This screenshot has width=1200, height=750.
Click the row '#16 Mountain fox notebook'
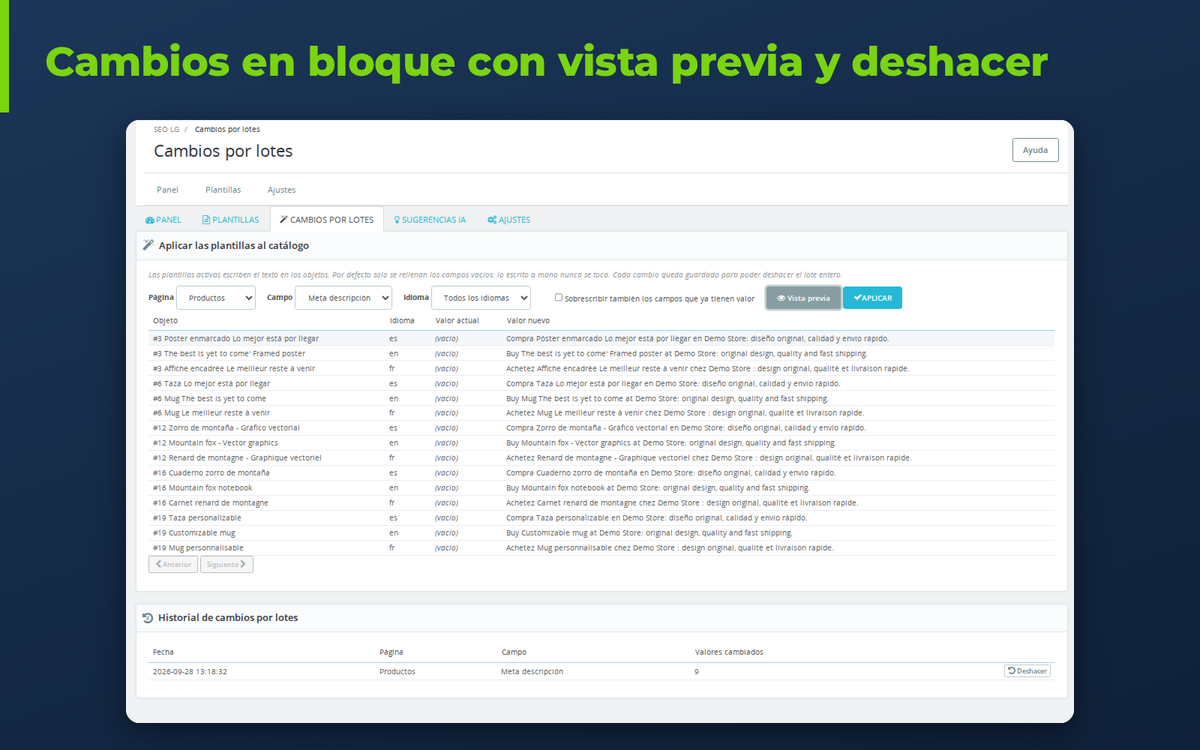coord(601,488)
